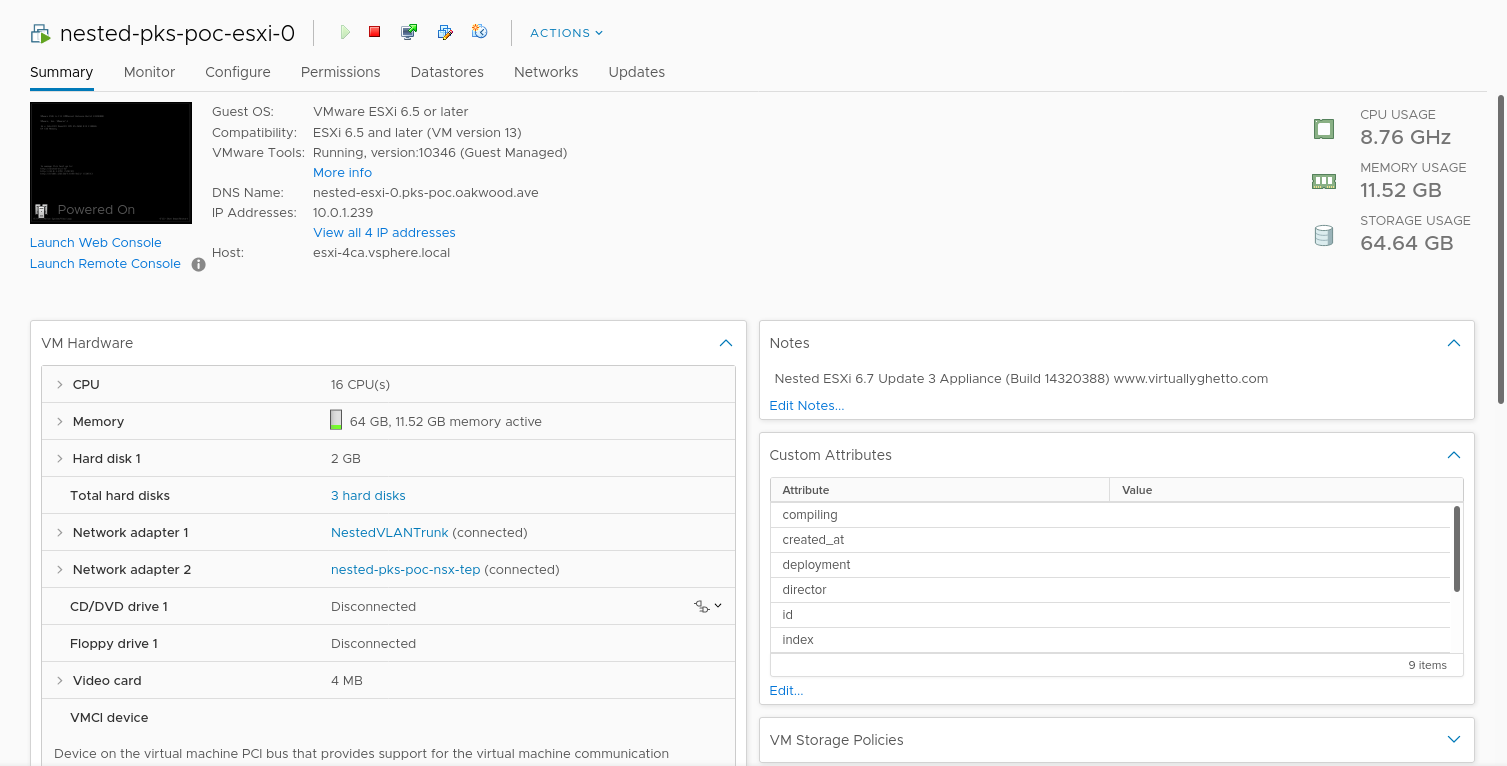Click the CPU usage chip icon

(x=1324, y=128)
